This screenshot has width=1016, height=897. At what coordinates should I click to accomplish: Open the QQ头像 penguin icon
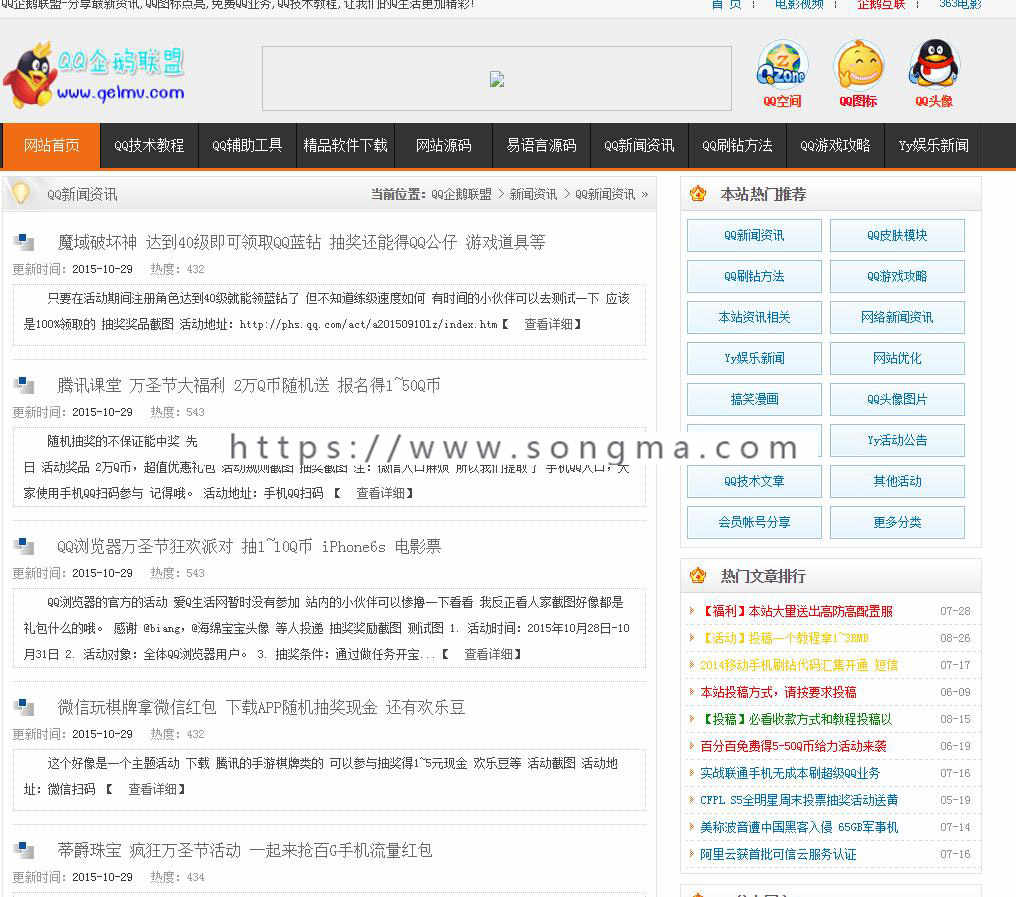[934, 74]
